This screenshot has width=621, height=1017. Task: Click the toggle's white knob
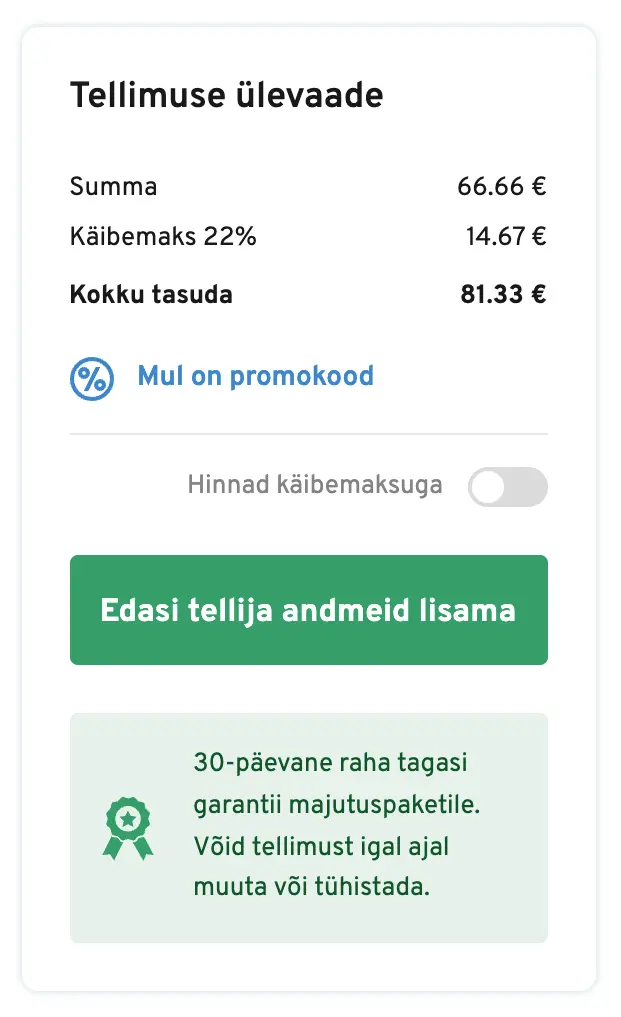pyautogui.click(x=490, y=487)
